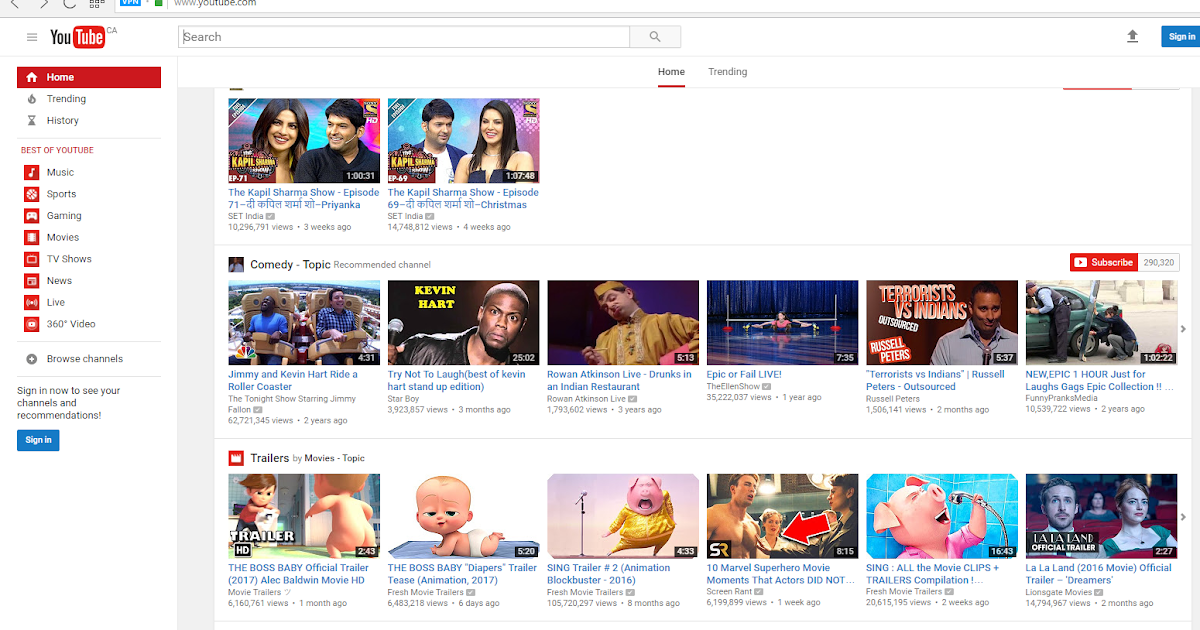Image resolution: width=1200 pixels, height=630 pixels.
Task: Click the Music icon in Best of YouTube
Action: click(32, 172)
